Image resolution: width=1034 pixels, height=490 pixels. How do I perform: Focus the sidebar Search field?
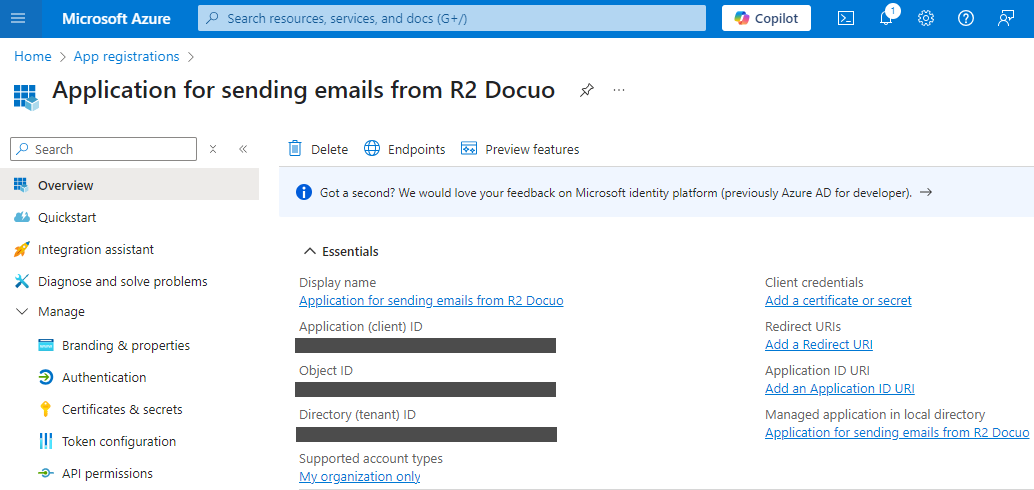tap(104, 149)
